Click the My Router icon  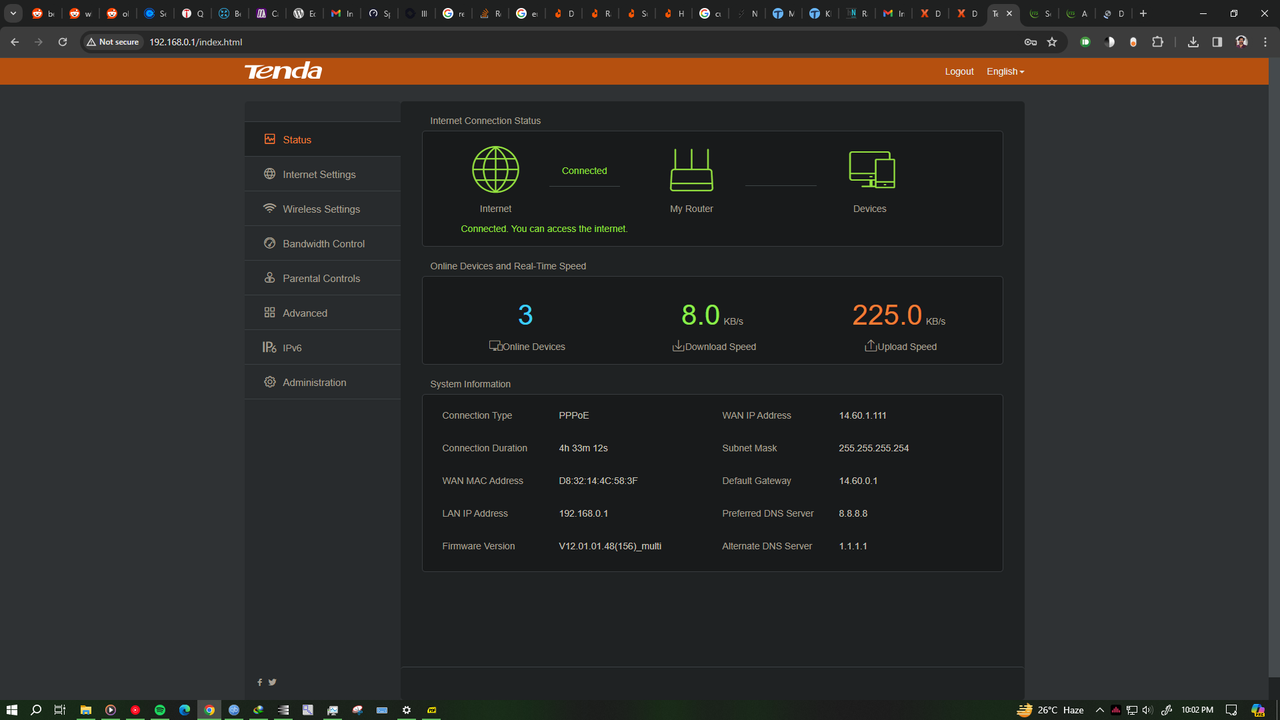tap(691, 170)
